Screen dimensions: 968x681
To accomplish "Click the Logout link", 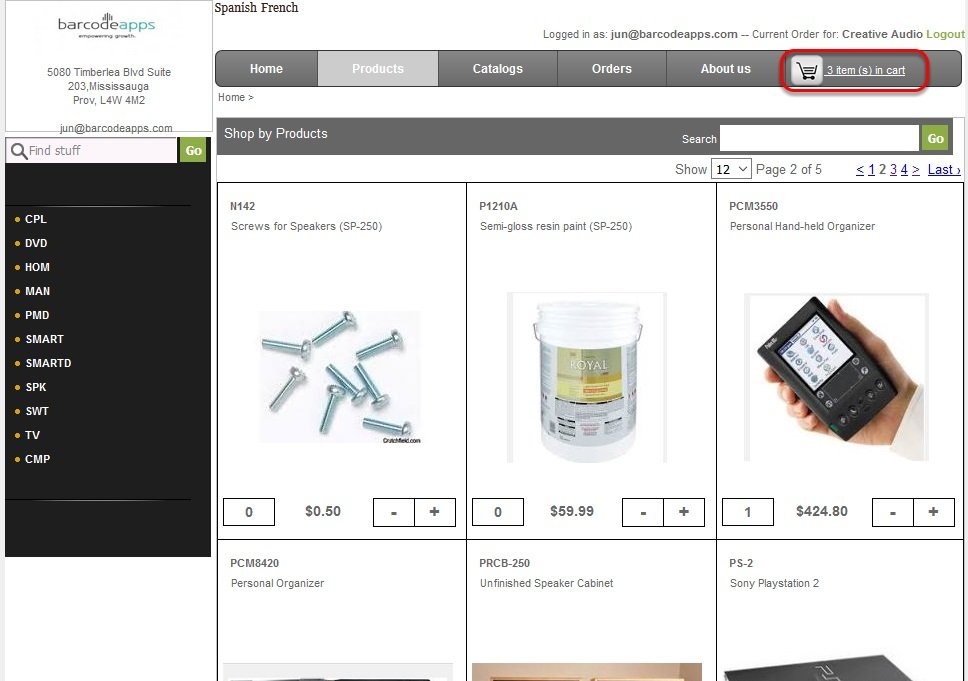I will (945, 34).
